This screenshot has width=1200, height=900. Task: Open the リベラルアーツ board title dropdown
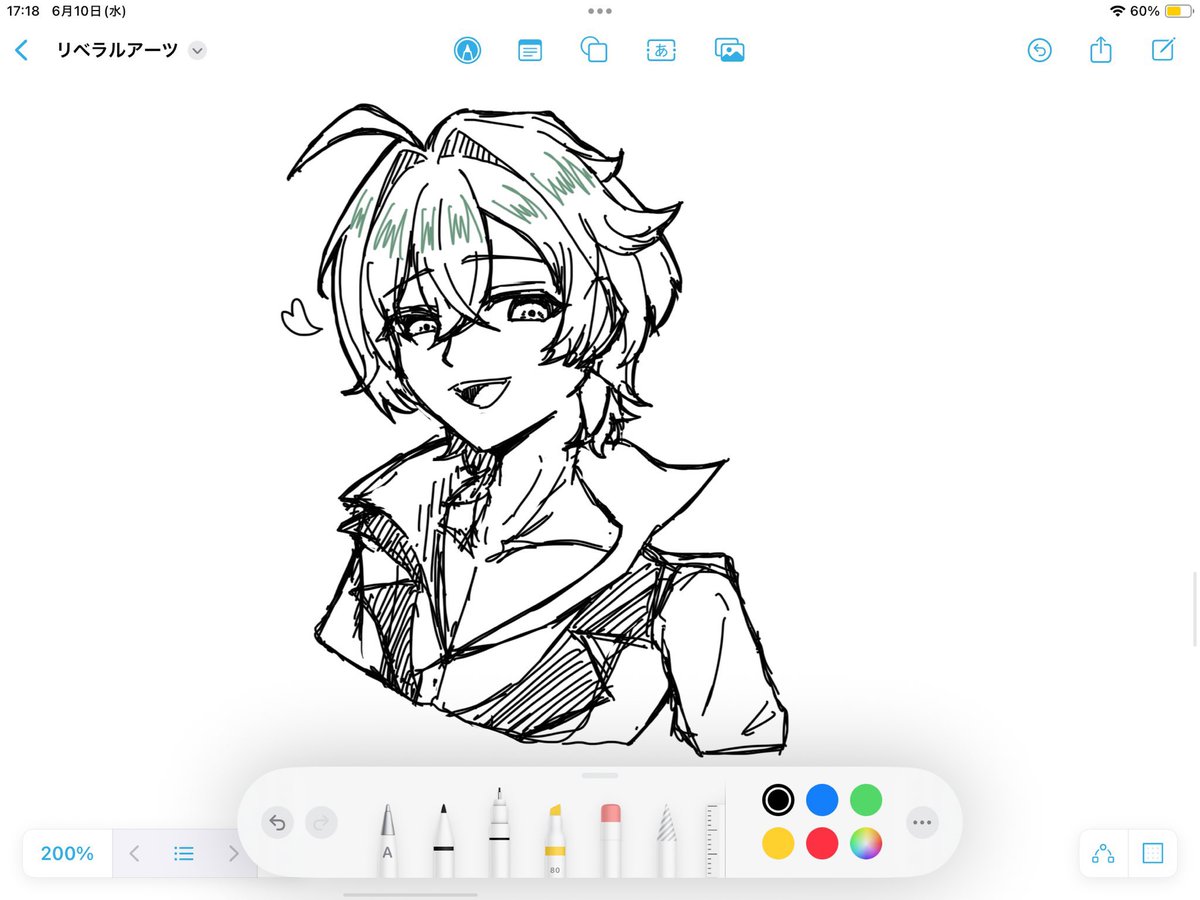[x=197, y=50]
